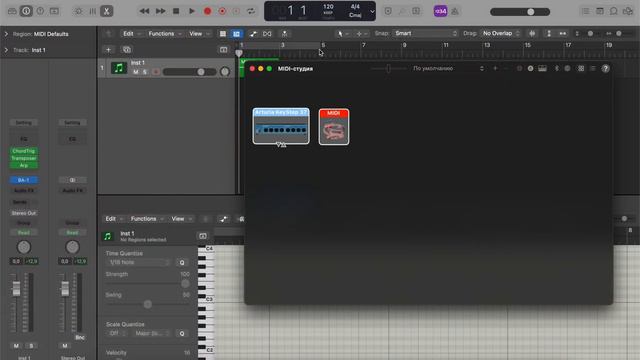Viewport: 640px width, 360px height.
Task: Click the Time Quantize Q button
Action: click(182, 262)
